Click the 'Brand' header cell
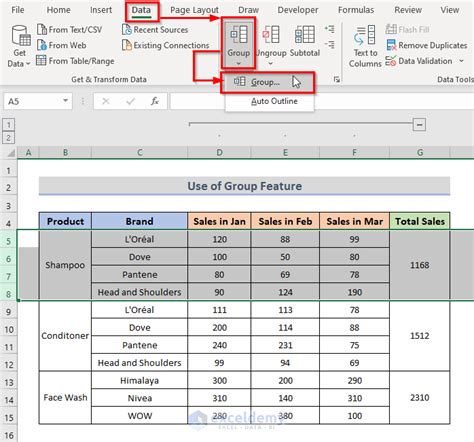The height and width of the screenshot is (442, 474). click(139, 221)
